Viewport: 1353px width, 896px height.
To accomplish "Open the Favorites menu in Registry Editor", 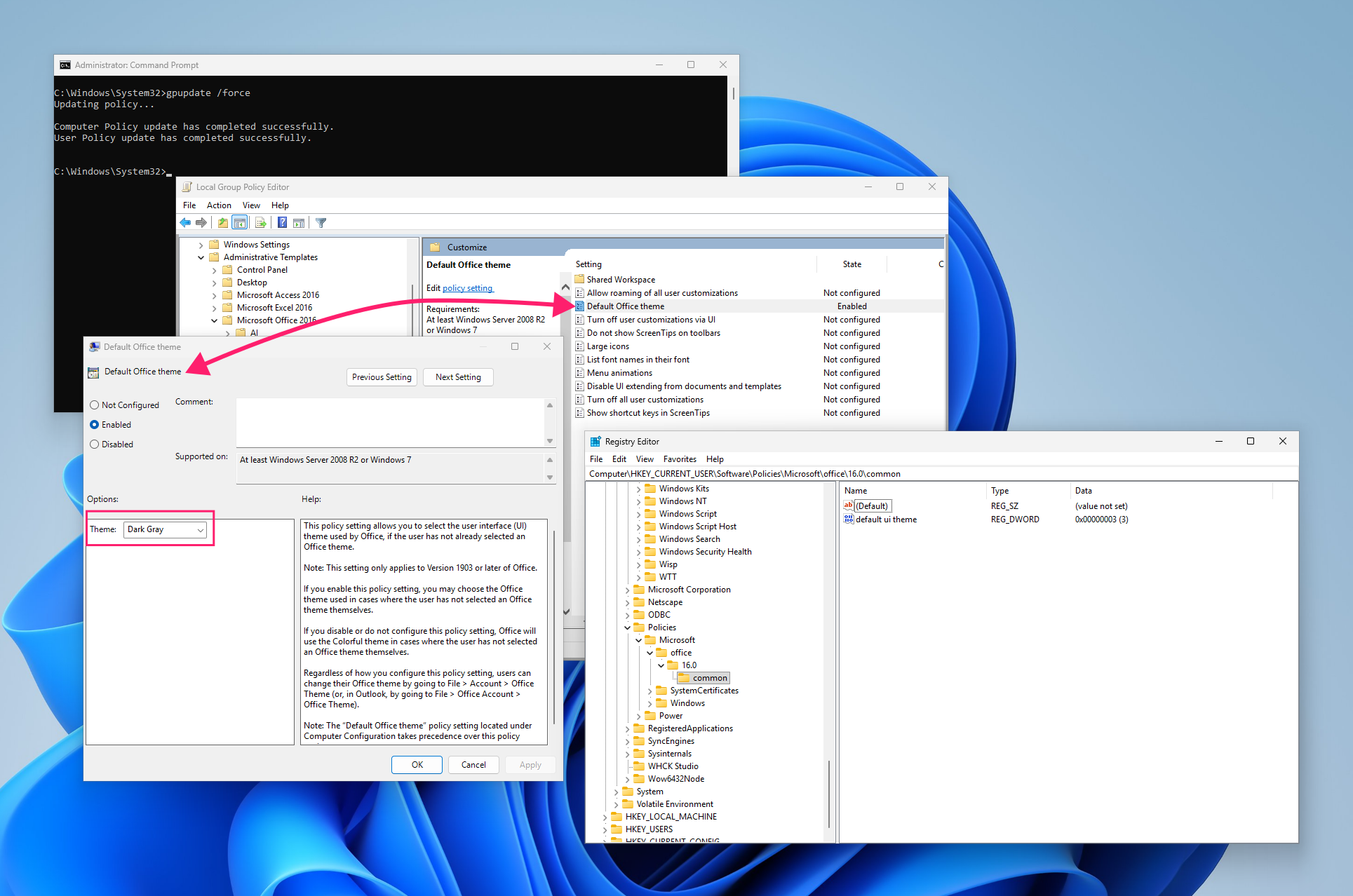I will tap(680, 459).
